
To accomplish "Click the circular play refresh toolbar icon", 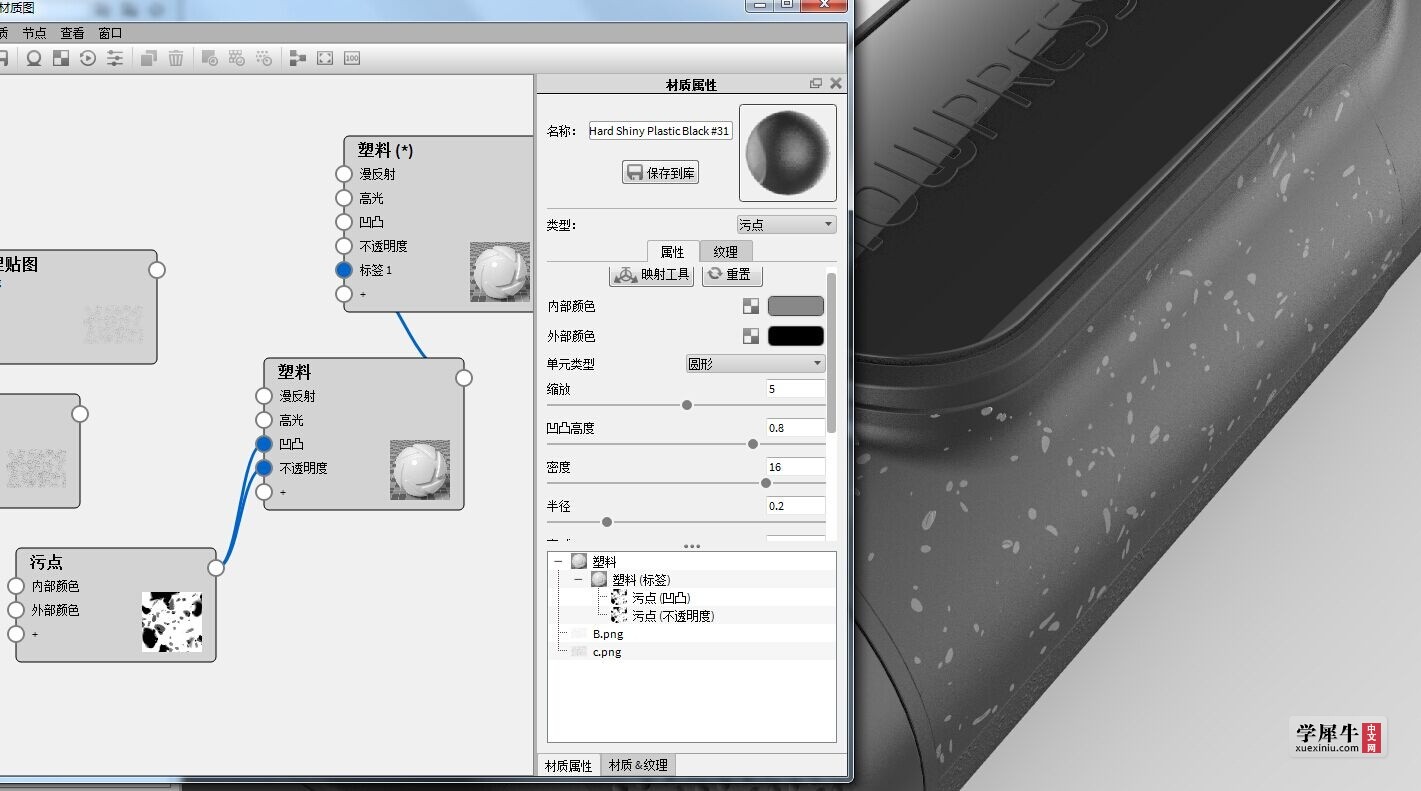I will click(88, 58).
